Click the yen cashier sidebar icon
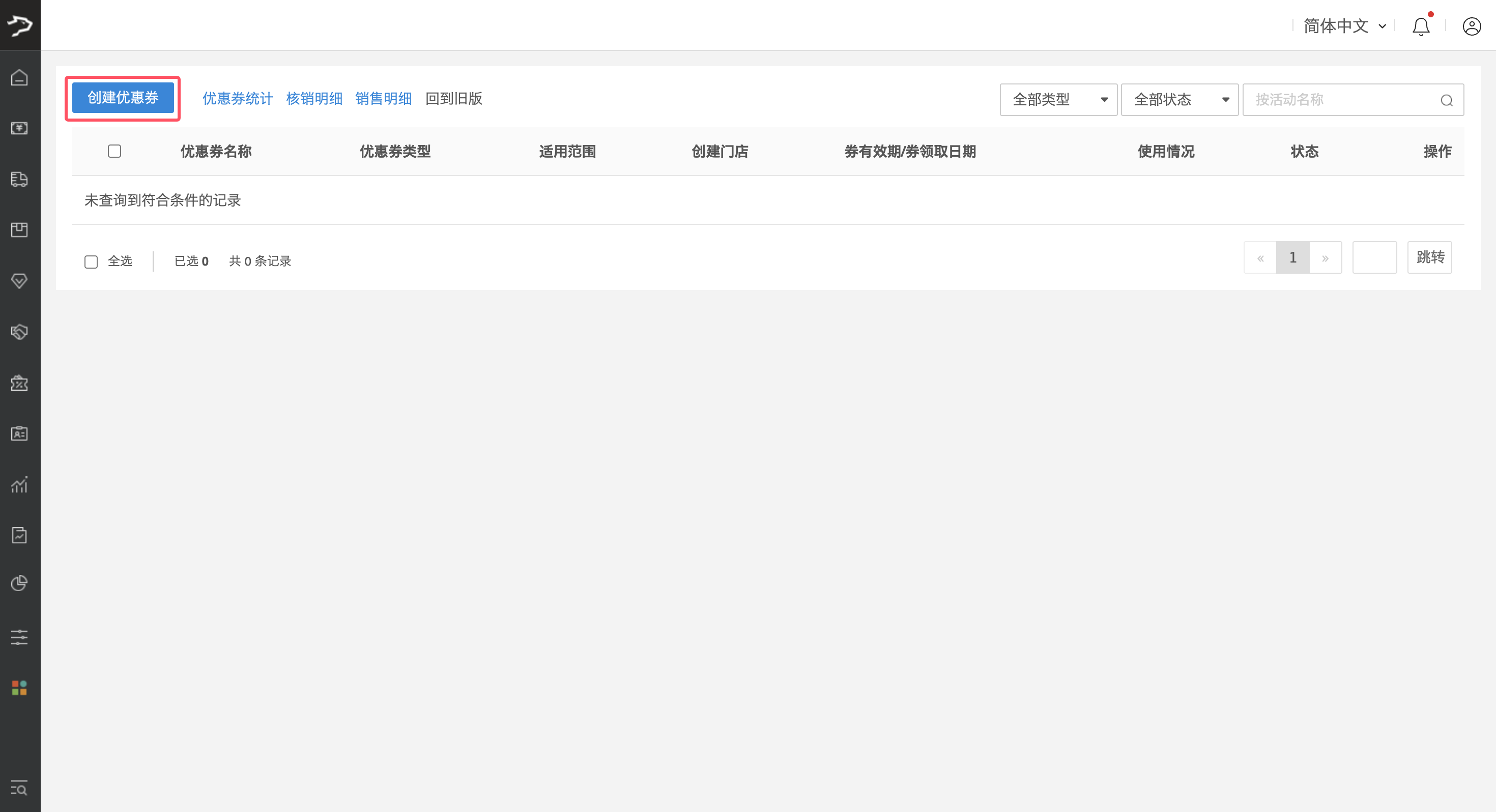The height and width of the screenshot is (812, 1496). (19, 128)
